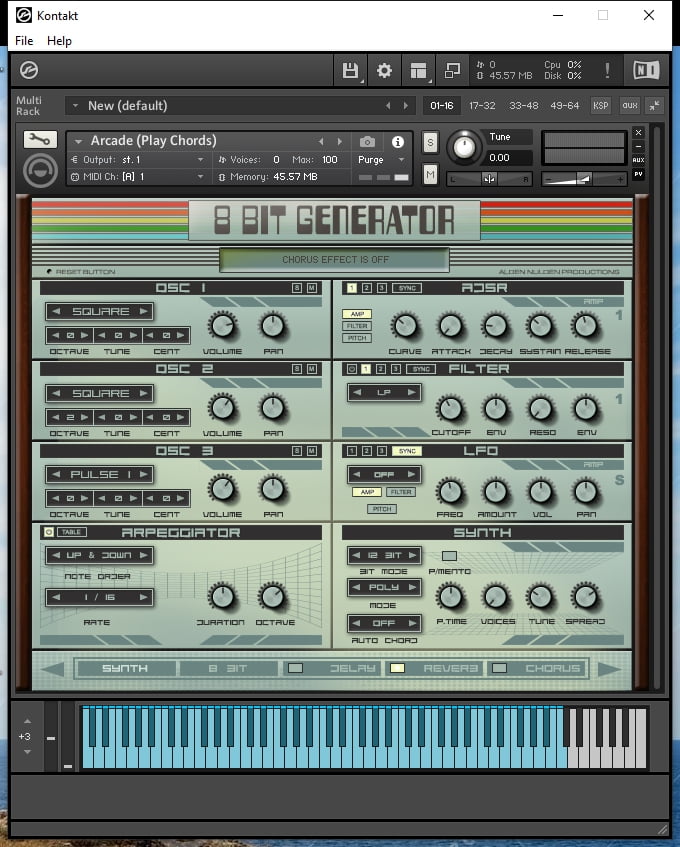This screenshot has height=847, width=680.
Task: Click the Native Instruments NI logo
Action: (646, 70)
